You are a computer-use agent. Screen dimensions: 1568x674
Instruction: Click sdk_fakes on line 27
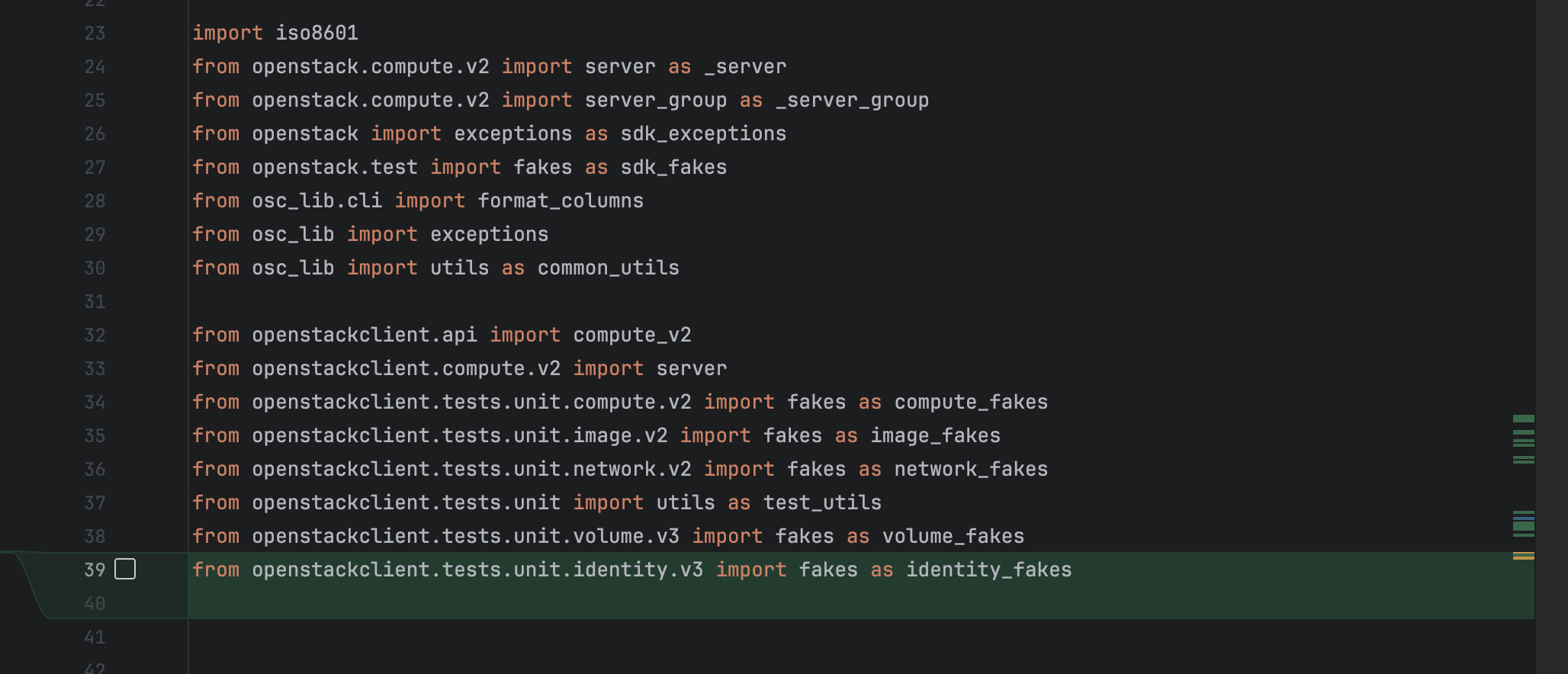coord(673,167)
